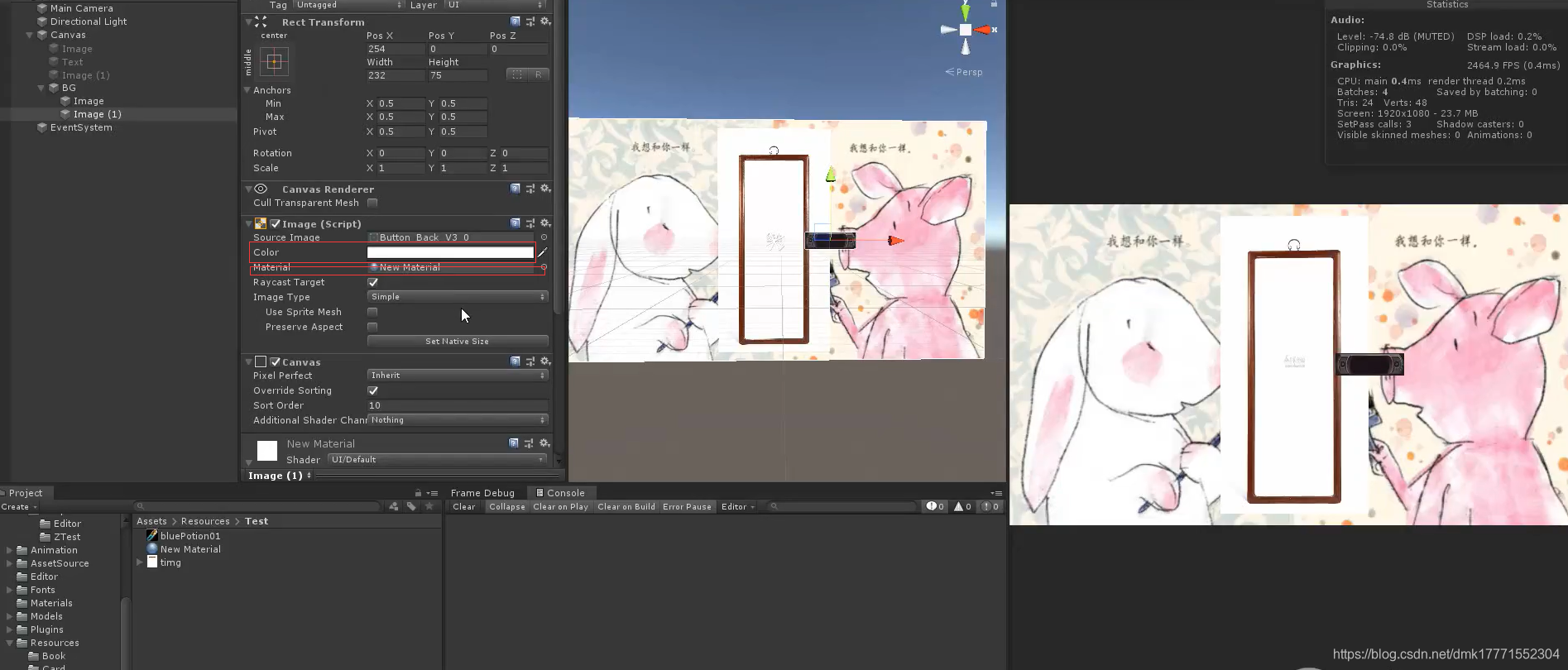The height and width of the screenshot is (670, 1568).
Task: Click Assets in the asset breadcrumb
Action: pyautogui.click(x=151, y=521)
